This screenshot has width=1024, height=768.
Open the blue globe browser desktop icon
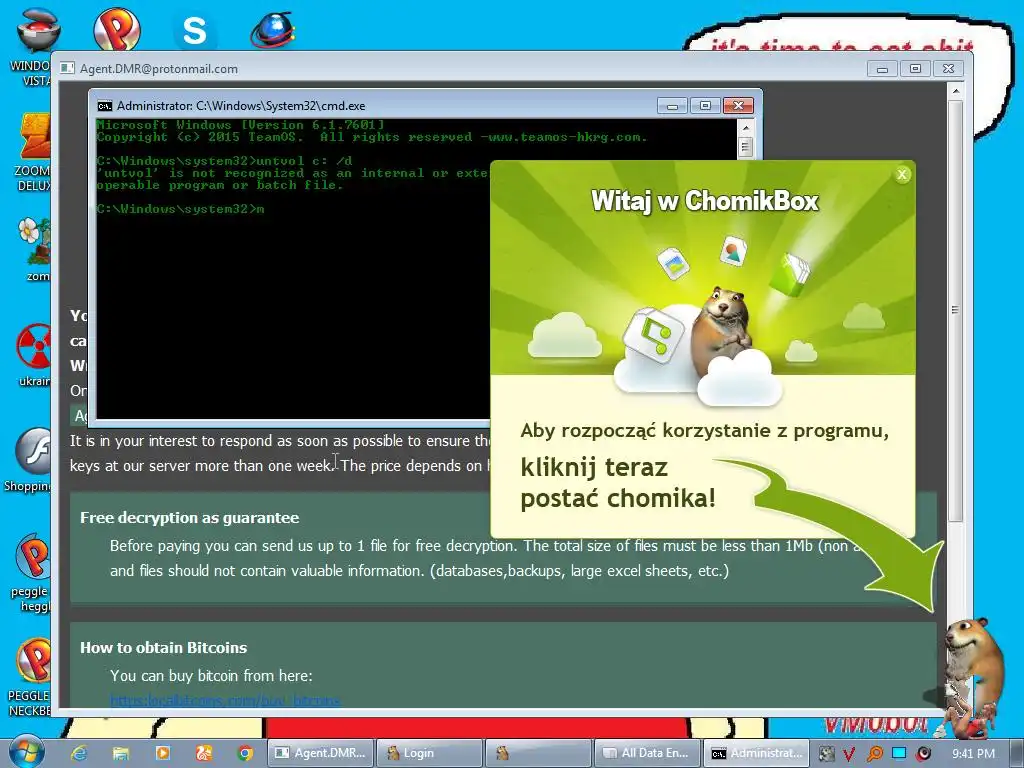pos(273,29)
